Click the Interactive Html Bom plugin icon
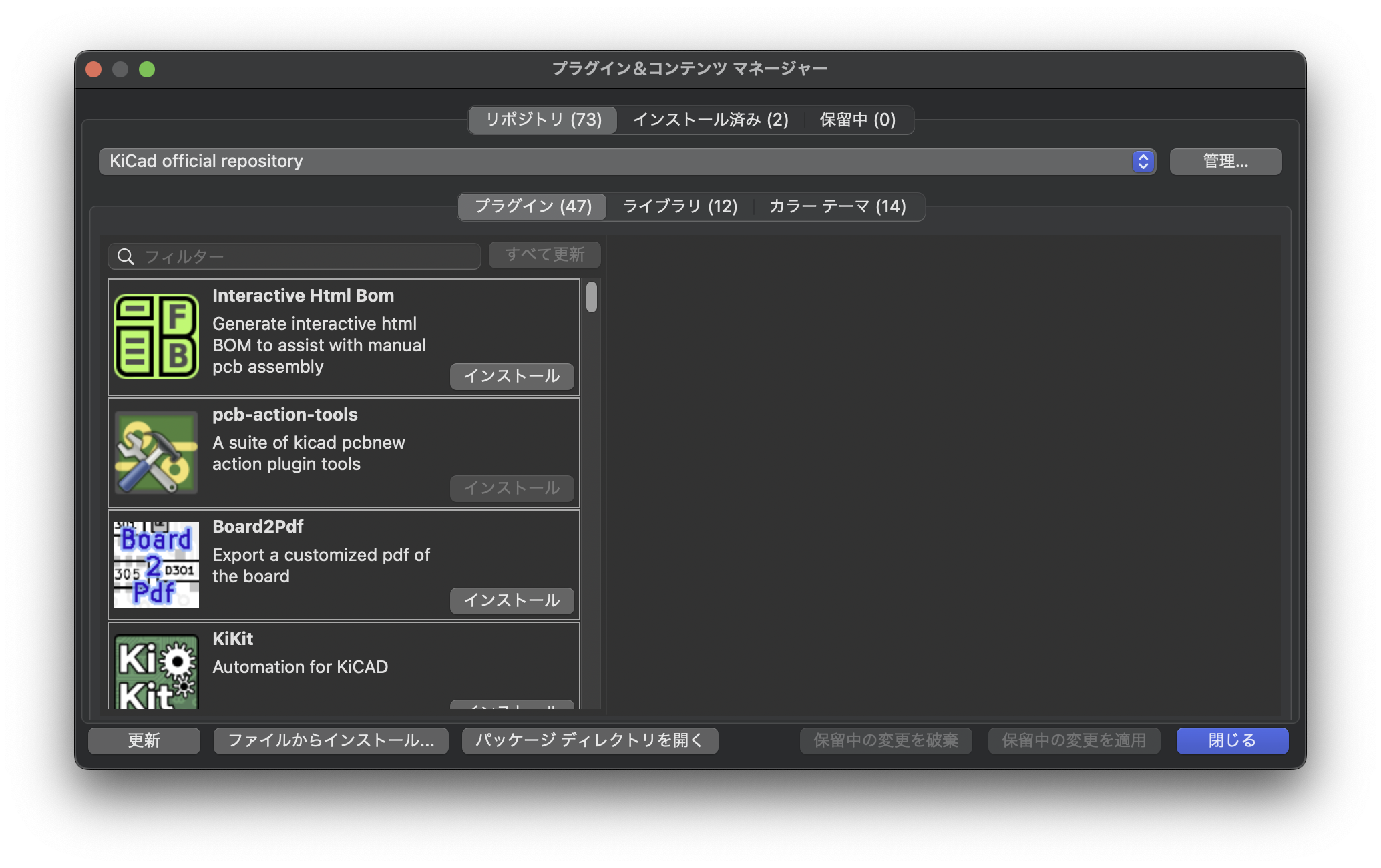Screen dimensions: 1381x868 point(156,337)
